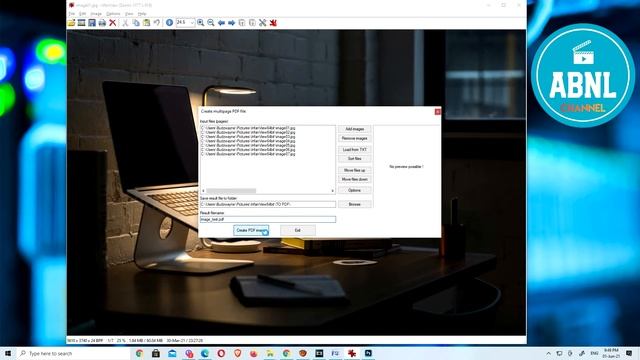Open the Mail app from the taskbar
This screenshot has height=360, width=640.
[x=172, y=353]
